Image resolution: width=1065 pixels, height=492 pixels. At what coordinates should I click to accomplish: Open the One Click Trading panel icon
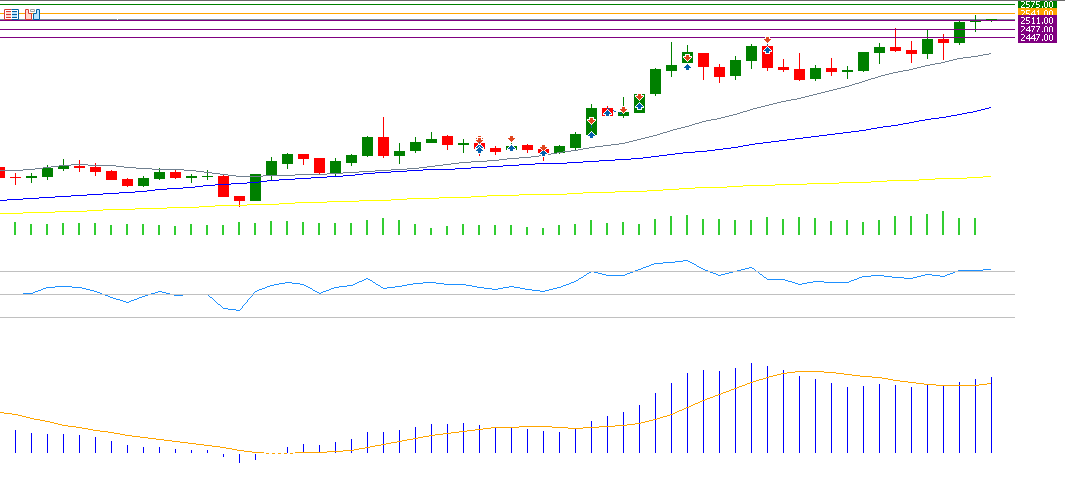(11, 14)
